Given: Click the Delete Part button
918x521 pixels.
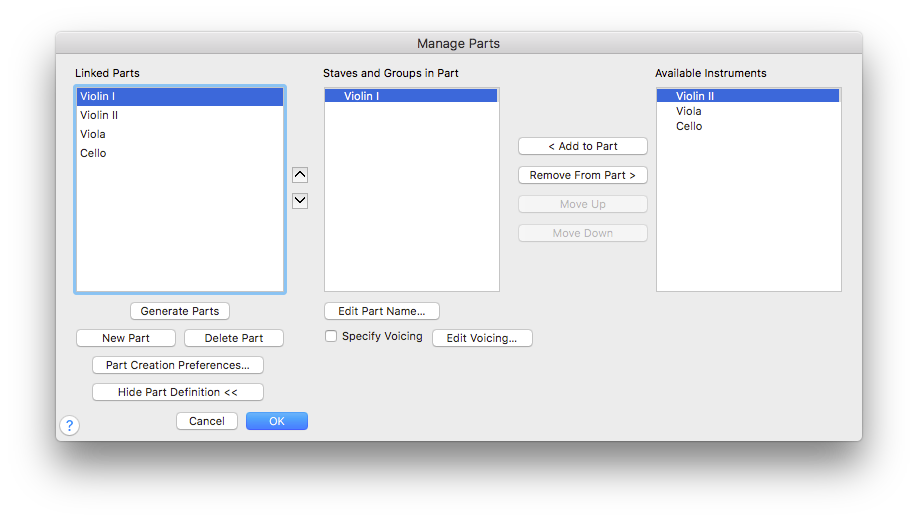Looking at the screenshot, I should (234, 338).
